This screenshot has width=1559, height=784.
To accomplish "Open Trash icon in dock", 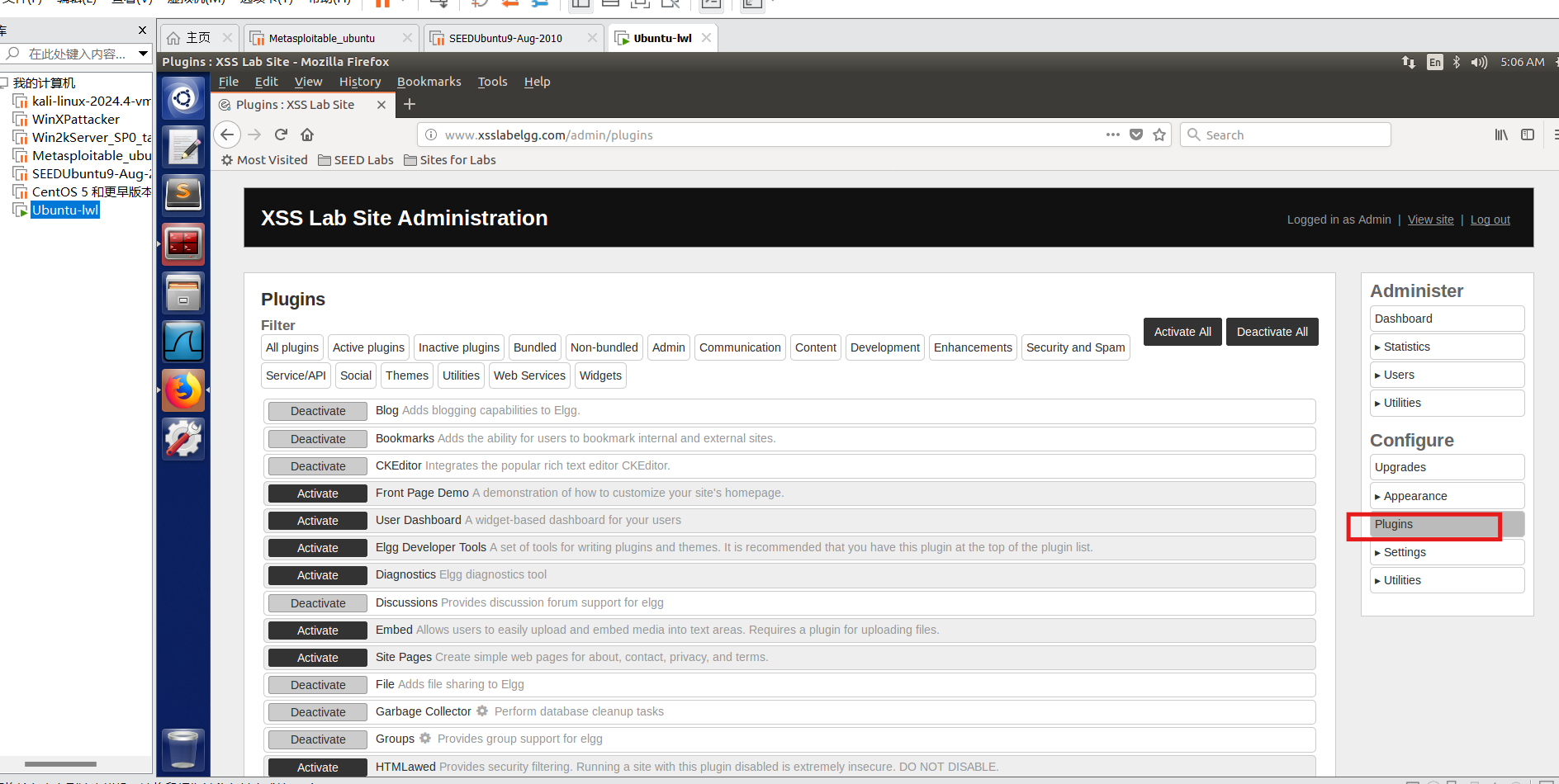I will pyautogui.click(x=182, y=749).
